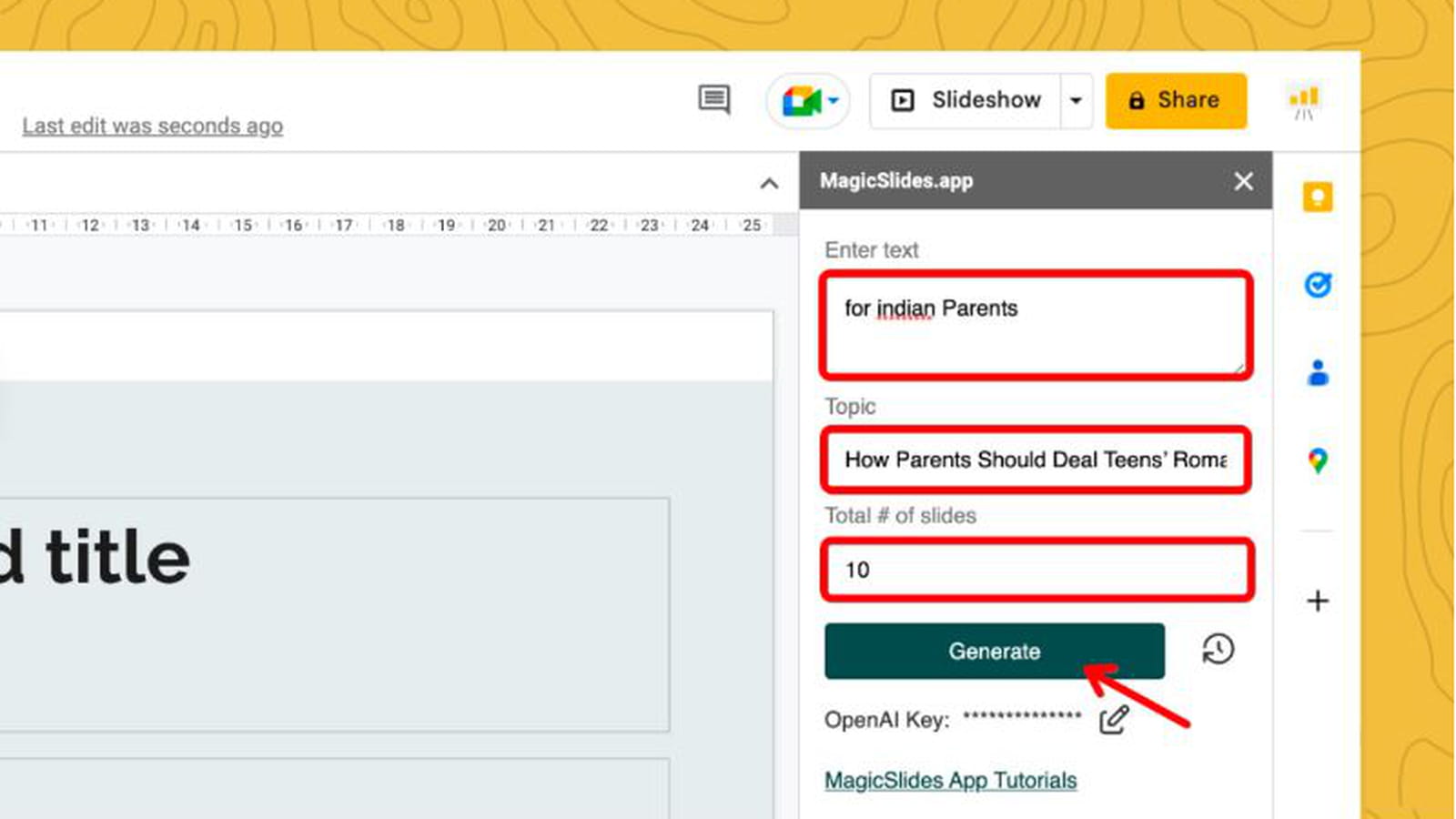Get add-ons with the plus icon
This screenshot has height=819, width=1456.
coord(1317,601)
